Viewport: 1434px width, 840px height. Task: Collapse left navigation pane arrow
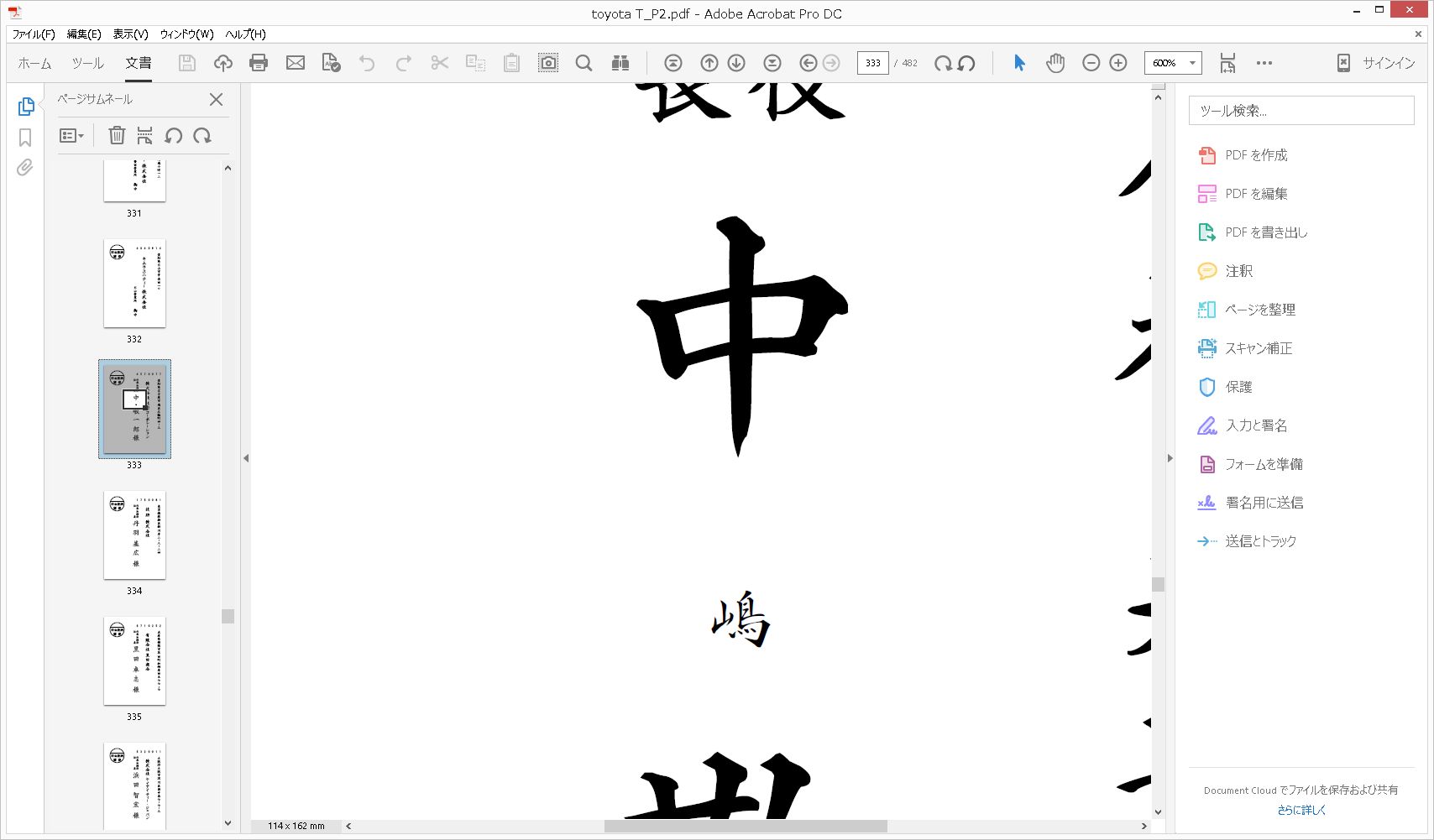click(x=246, y=458)
